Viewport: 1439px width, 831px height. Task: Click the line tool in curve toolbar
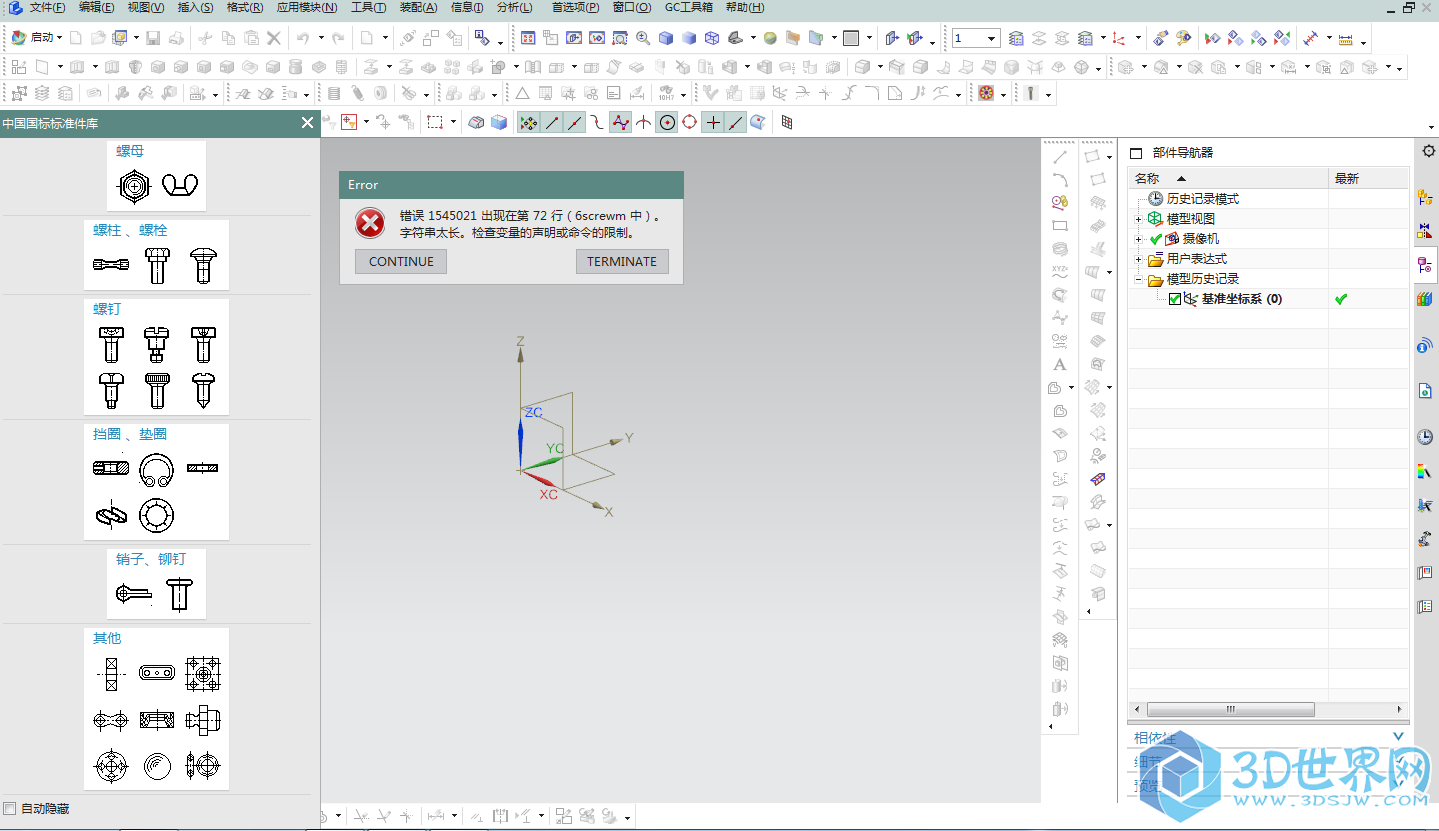tap(1060, 157)
